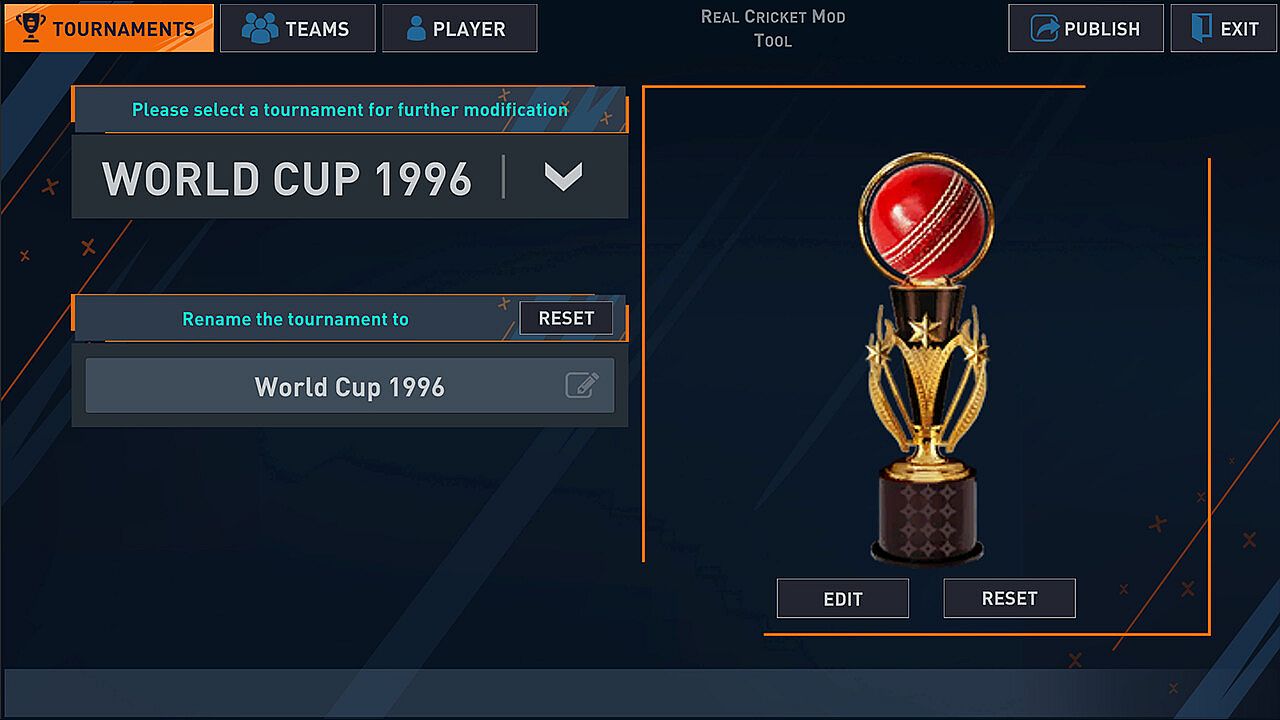Expand the tournament chevron dropdown arrow

tap(563, 177)
